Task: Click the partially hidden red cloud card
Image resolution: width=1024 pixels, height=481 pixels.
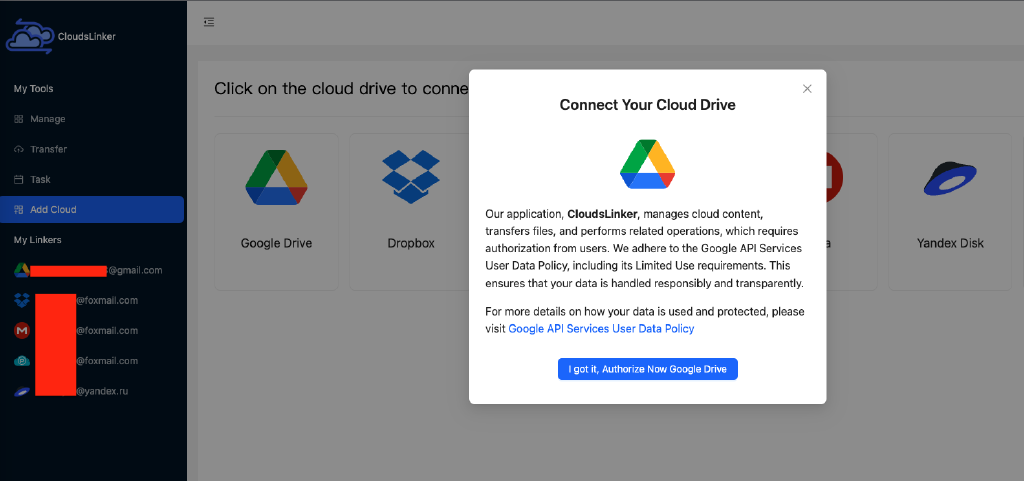Action: pos(852,212)
